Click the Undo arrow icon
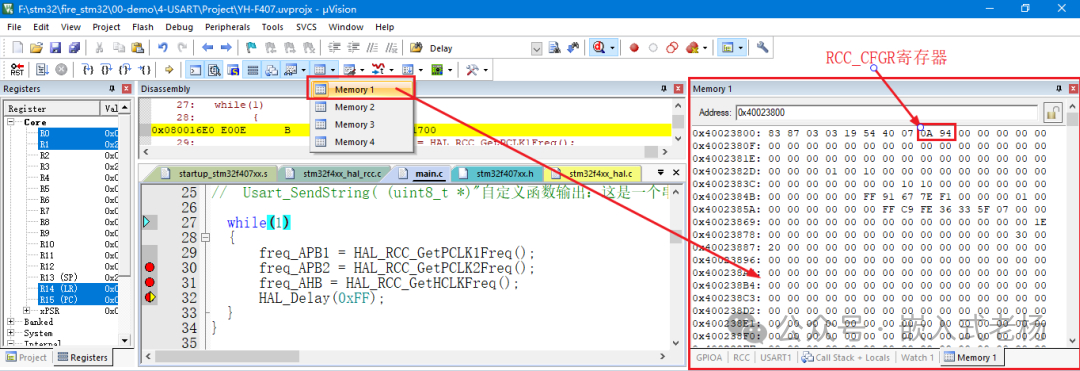This screenshot has width=1080, height=371. tap(163, 47)
